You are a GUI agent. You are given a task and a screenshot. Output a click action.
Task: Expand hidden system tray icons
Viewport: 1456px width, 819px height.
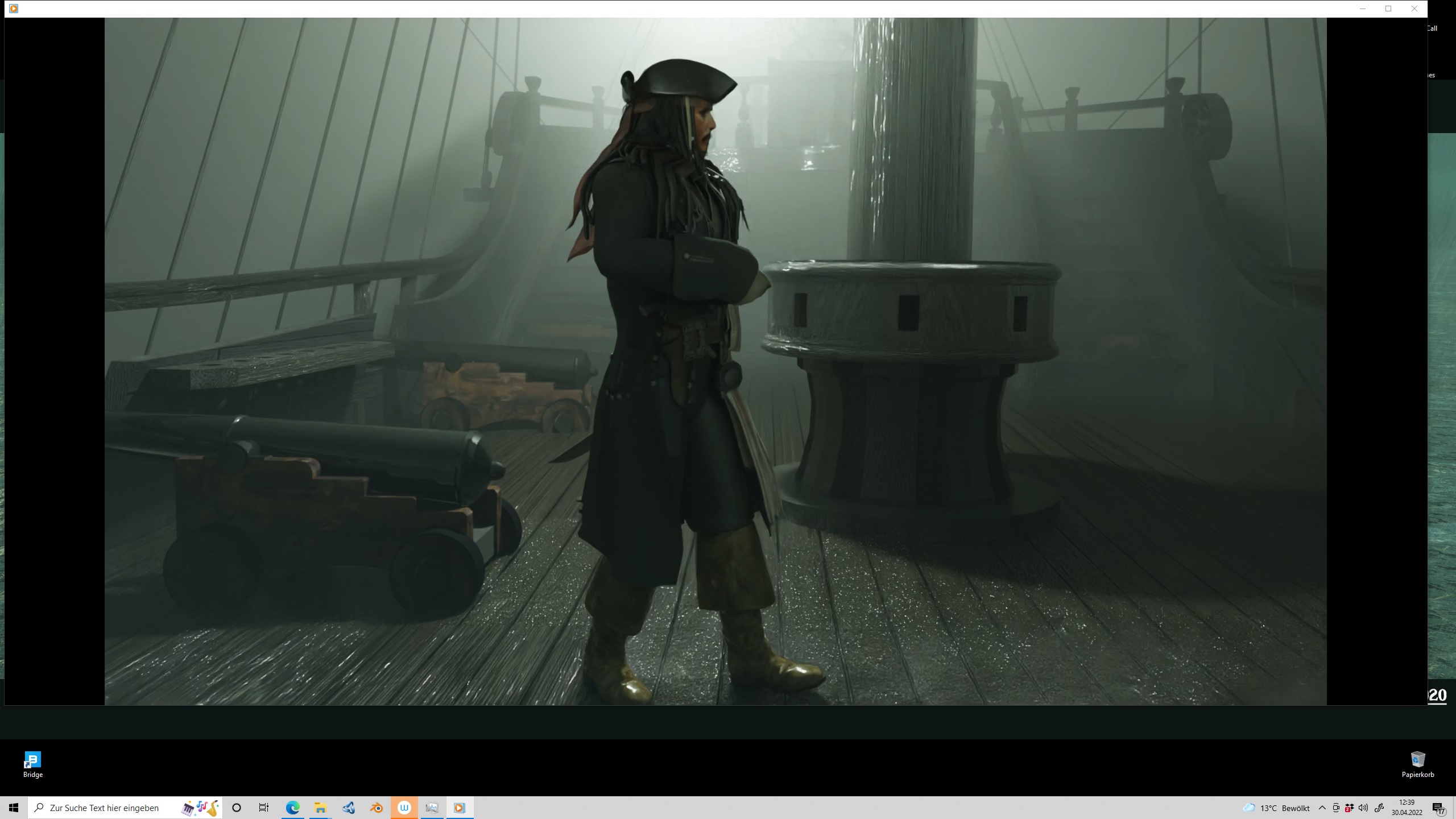[x=1322, y=808]
